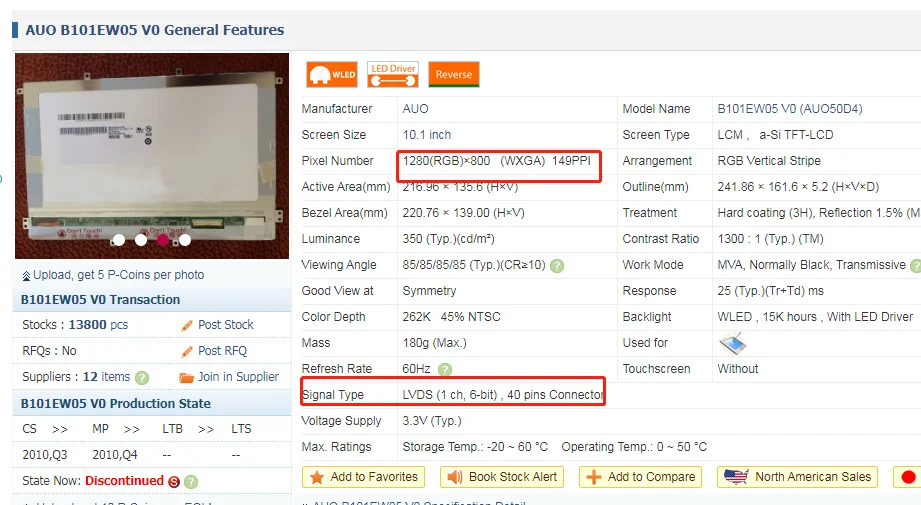Click B101EW05 V0 Production State header
The height and width of the screenshot is (505, 921).
[116, 403]
